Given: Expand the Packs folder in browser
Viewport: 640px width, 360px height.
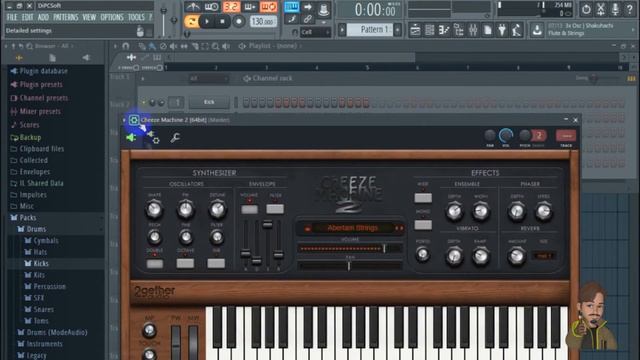Looking at the screenshot, I should (x=28, y=218).
